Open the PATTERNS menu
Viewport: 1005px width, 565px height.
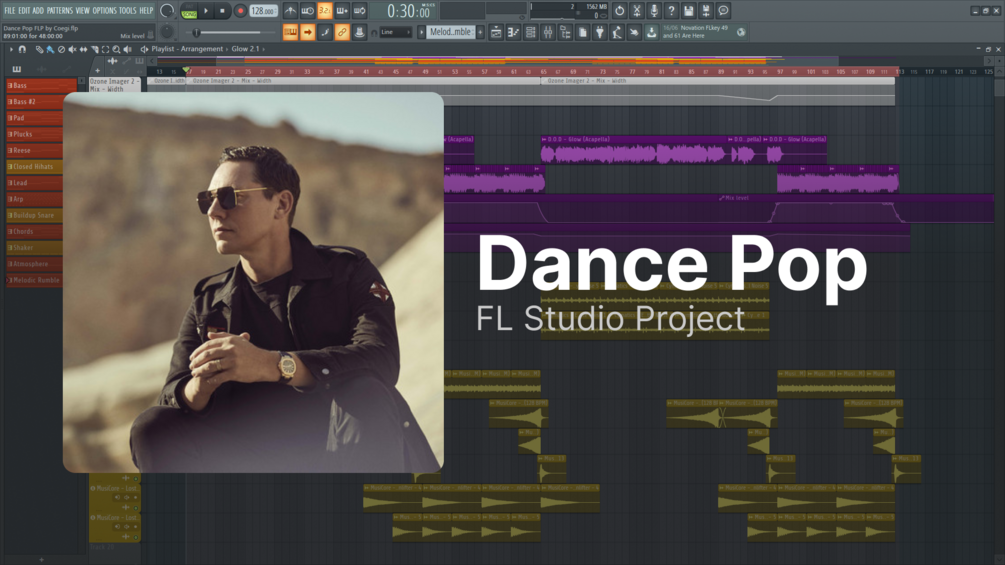(x=60, y=11)
